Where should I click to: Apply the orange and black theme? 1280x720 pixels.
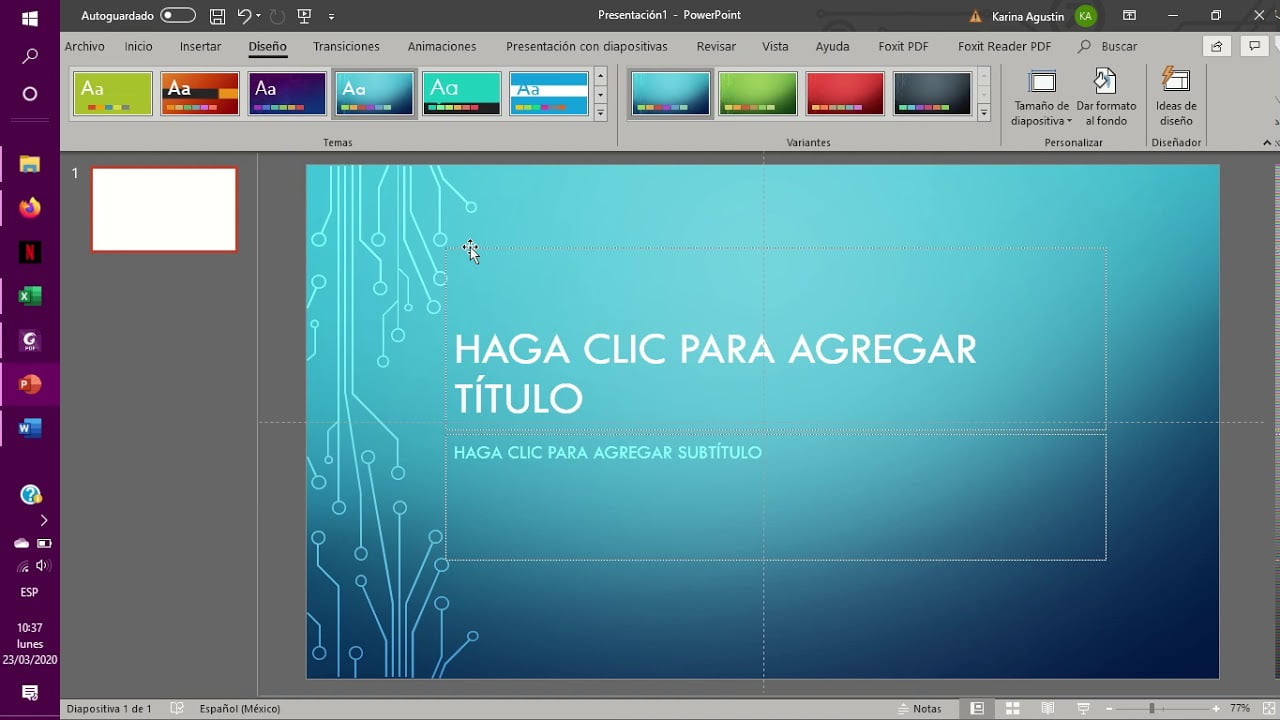[x=200, y=94]
